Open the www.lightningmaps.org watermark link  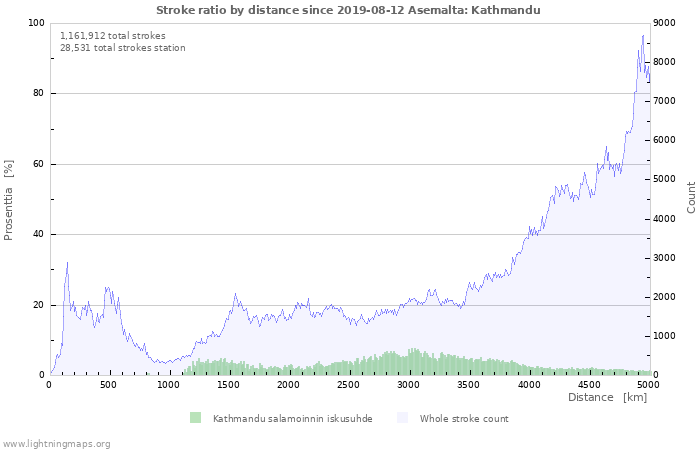[56, 443]
